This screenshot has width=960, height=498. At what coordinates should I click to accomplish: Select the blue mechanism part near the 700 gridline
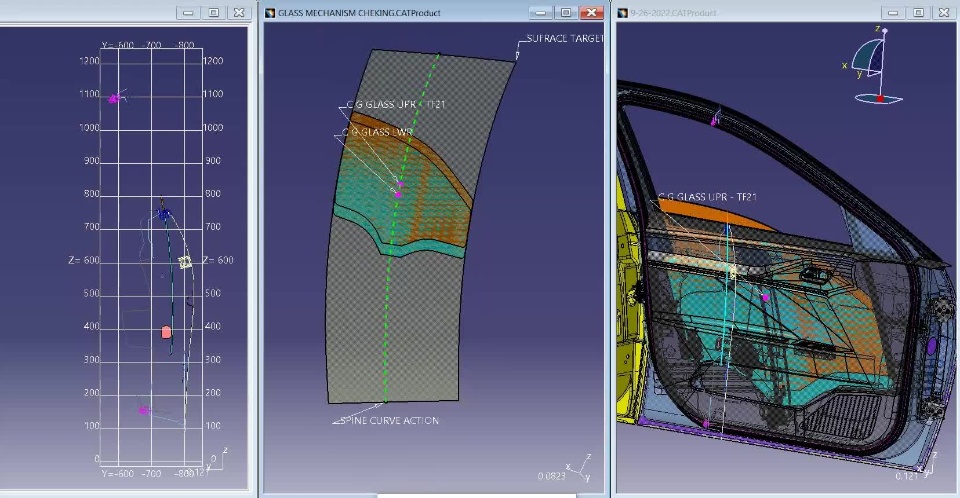[163, 214]
